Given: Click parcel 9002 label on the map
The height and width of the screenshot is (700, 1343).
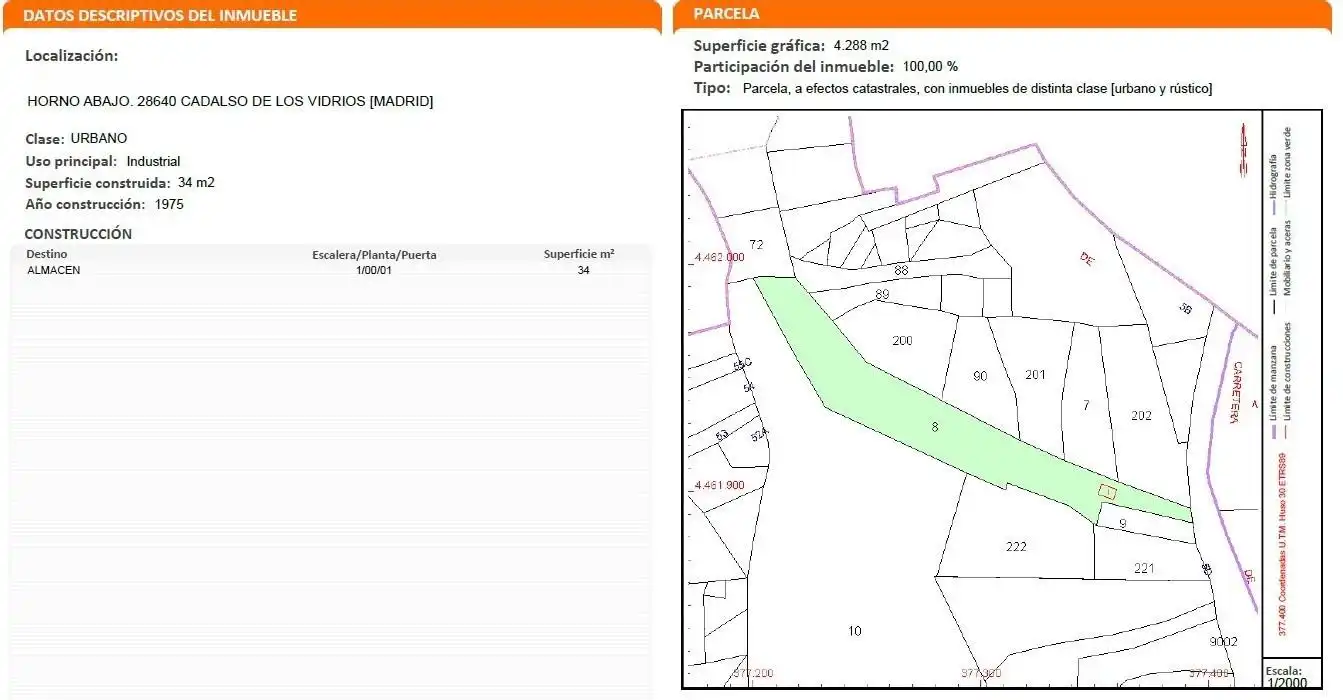Looking at the screenshot, I should [x=1224, y=642].
